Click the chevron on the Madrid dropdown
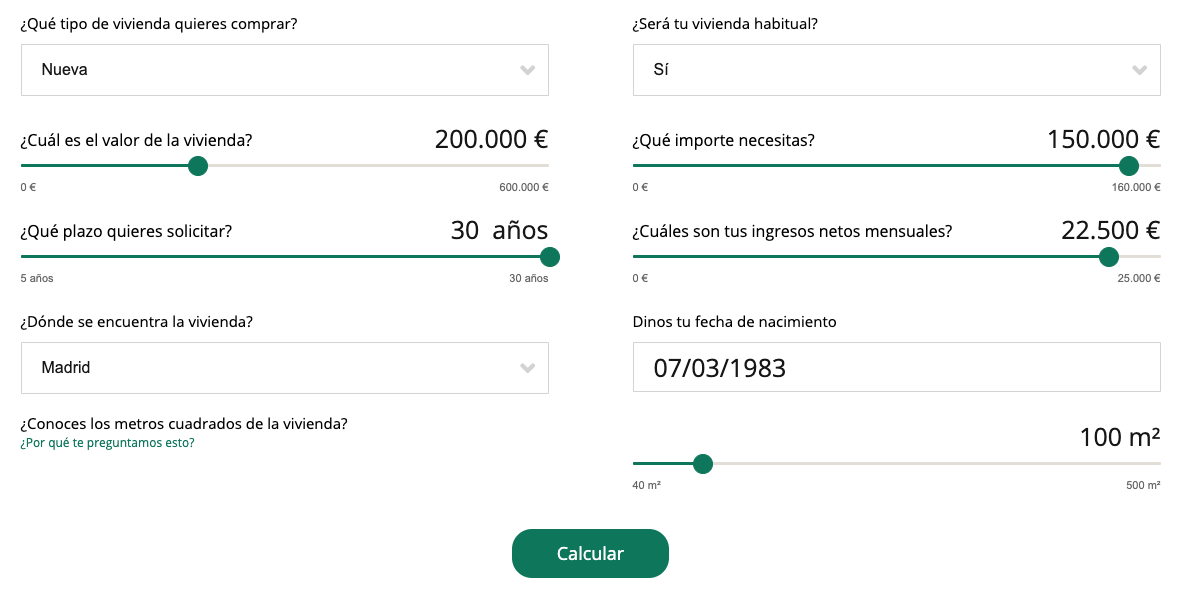This screenshot has width=1188, height=607. 528,367
